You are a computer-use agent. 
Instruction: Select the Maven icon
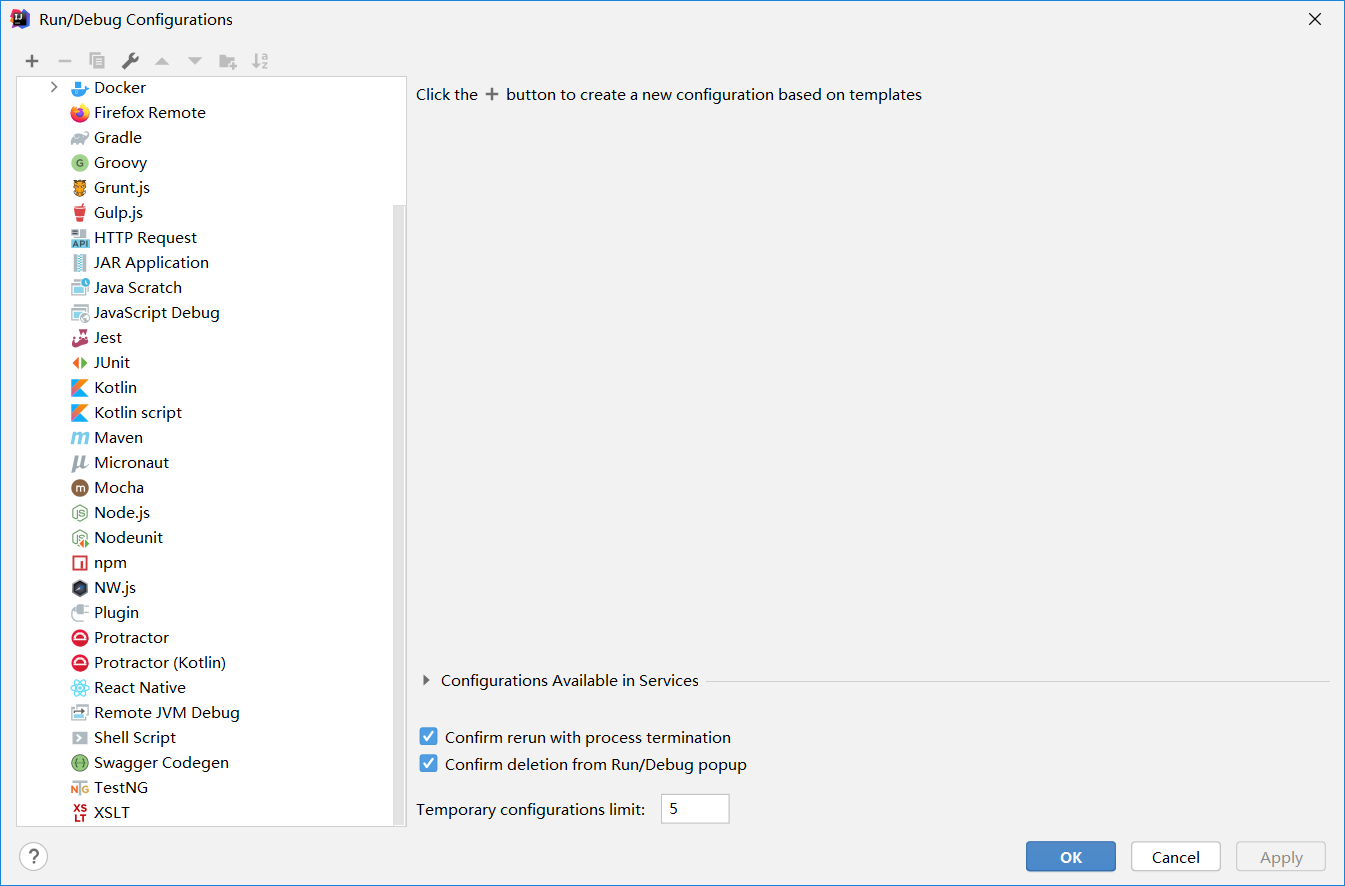[x=80, y=438]
